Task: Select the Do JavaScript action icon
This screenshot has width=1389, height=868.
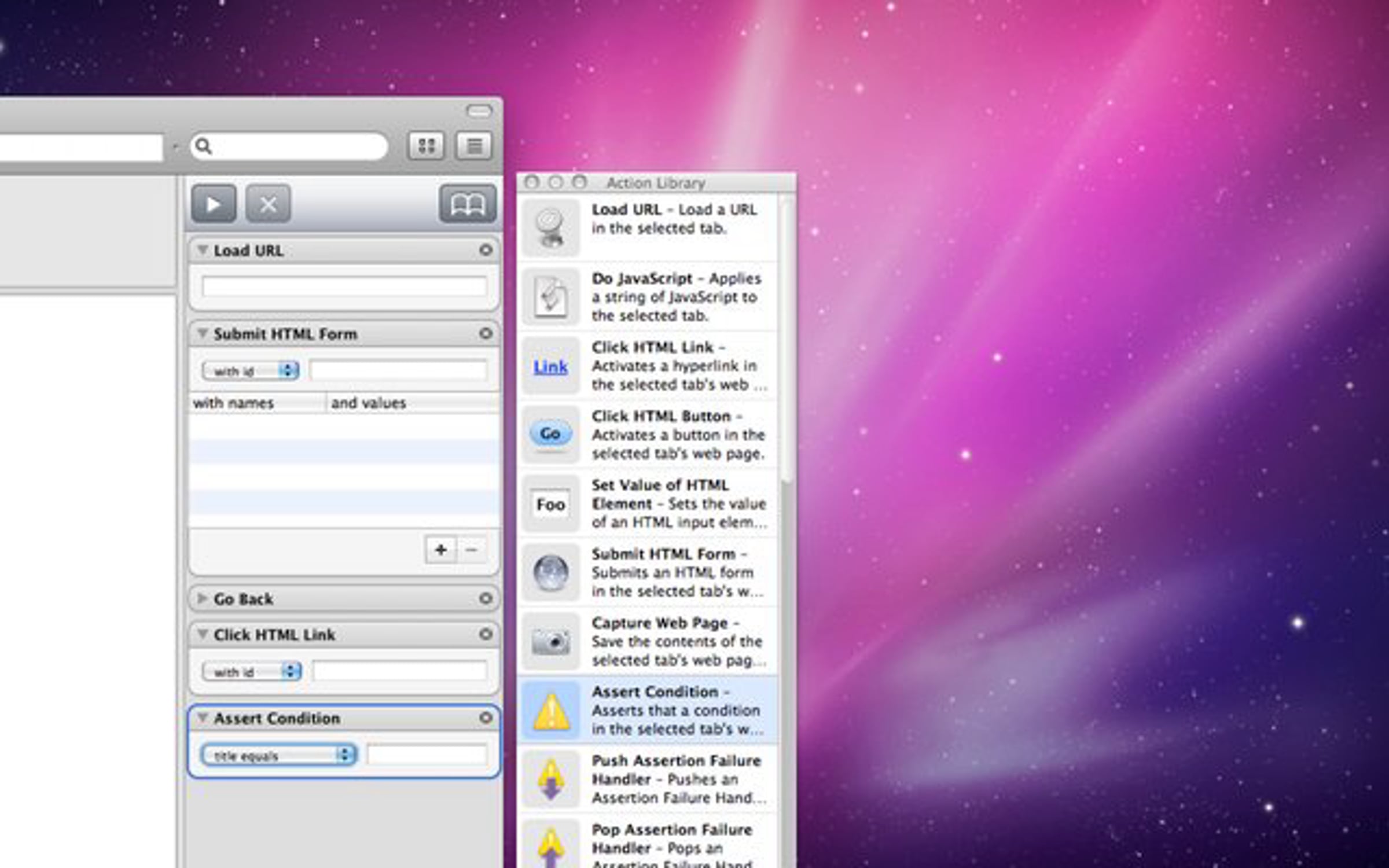Action: coord(550,297)
